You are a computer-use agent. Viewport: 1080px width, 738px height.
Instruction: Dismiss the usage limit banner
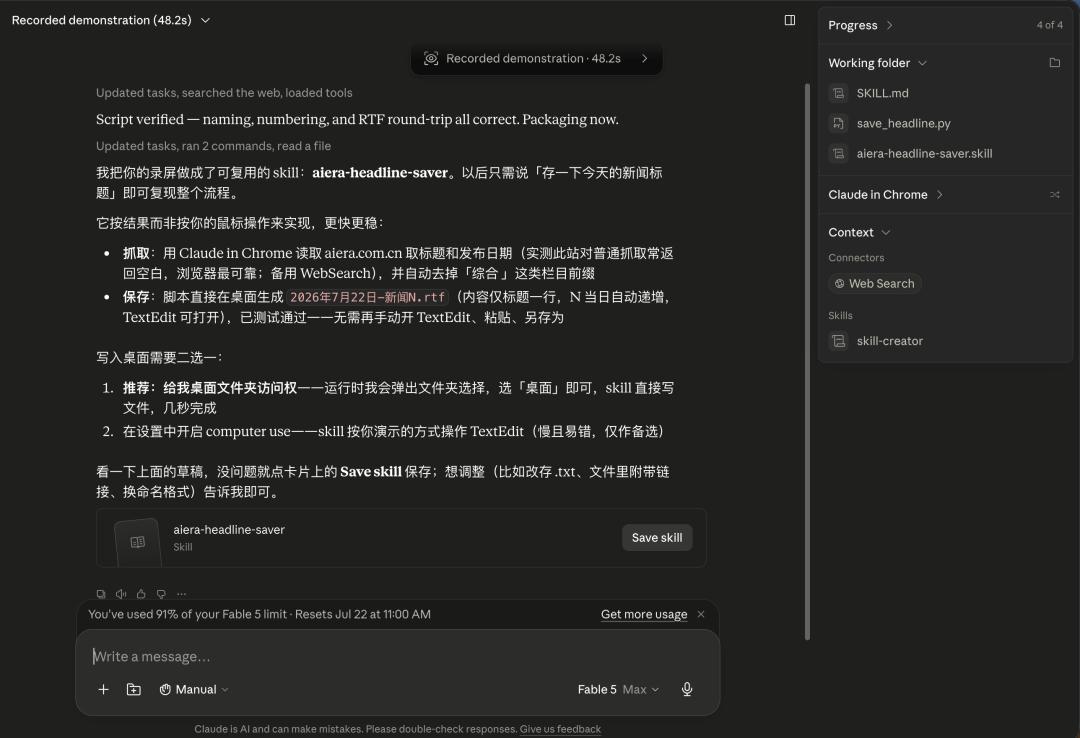tap(700, 614)
